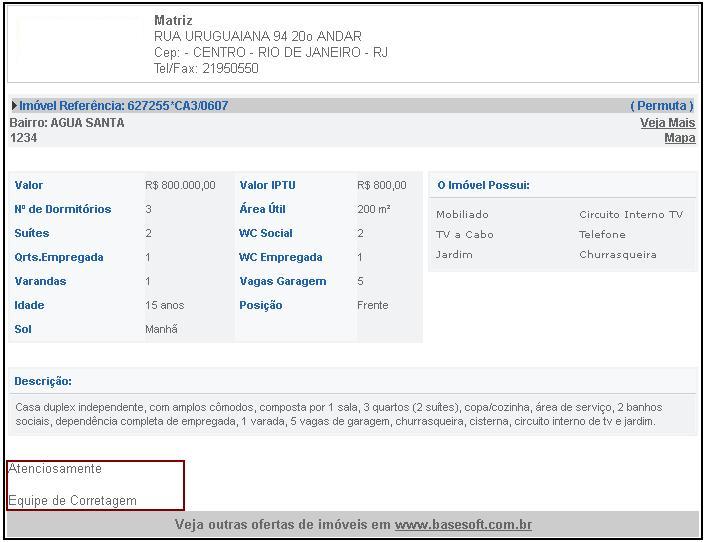This screenshot has width=706, height=542.
Task: Open the Veja Mais link
Action: (667, 123)
